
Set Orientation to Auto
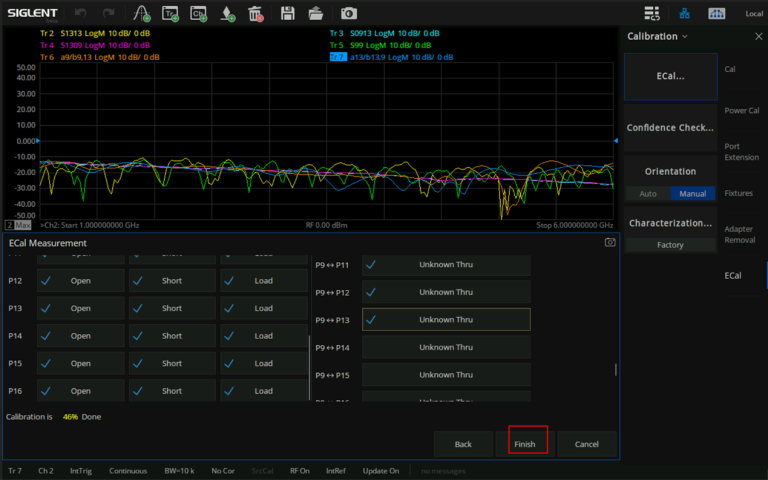[x=648, y=194]
